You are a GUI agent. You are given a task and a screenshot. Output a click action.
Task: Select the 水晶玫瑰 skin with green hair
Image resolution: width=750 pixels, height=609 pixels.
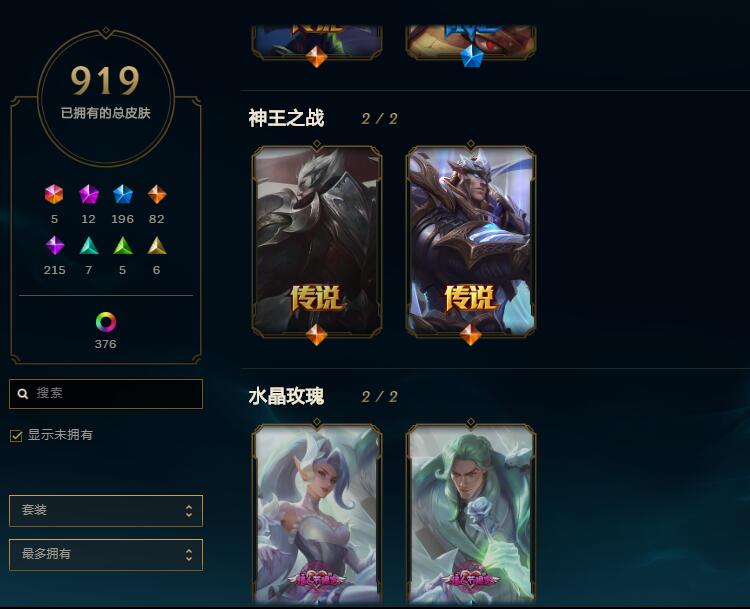(471, 514)
